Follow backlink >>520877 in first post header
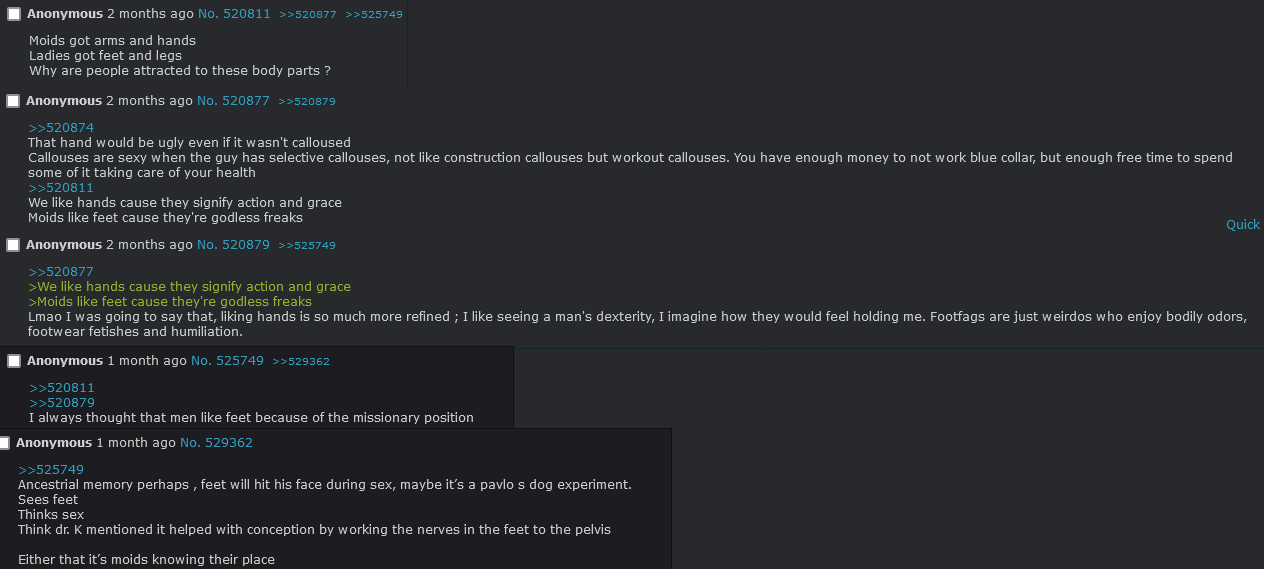 click(308, 15)
